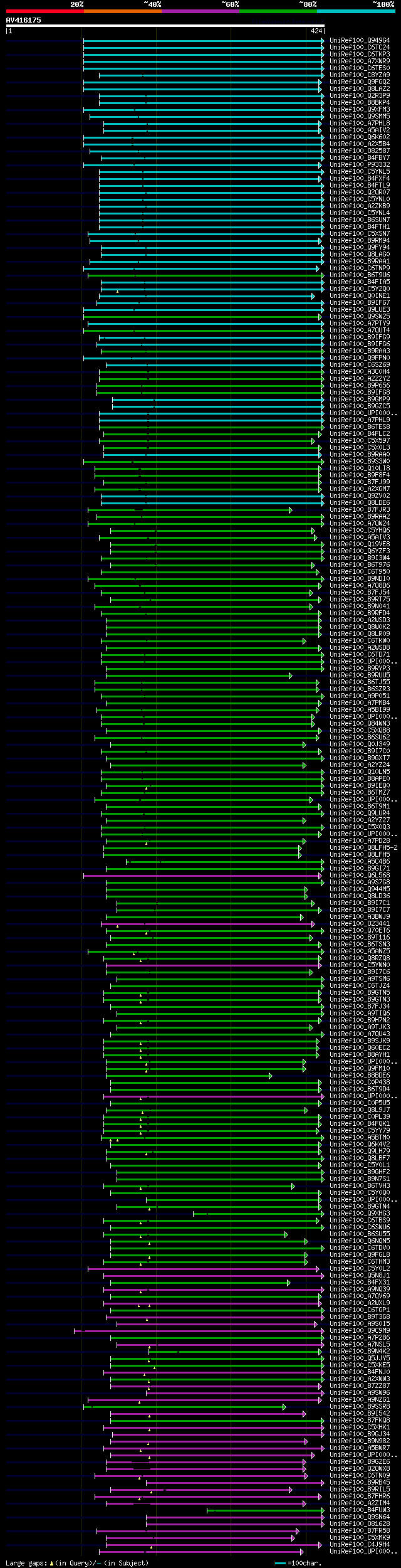
Task: Open the UniRef100_Q9FY94 hit
Action: (360, 247)
